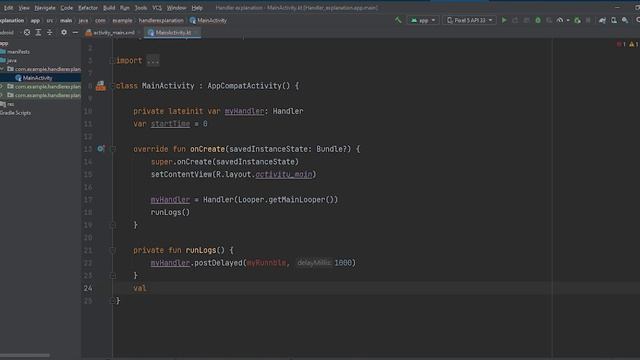This screenshot has width=640, height=360.
Task: Open the Profile dropdown arrow
Action: click(x=568, y=20)
